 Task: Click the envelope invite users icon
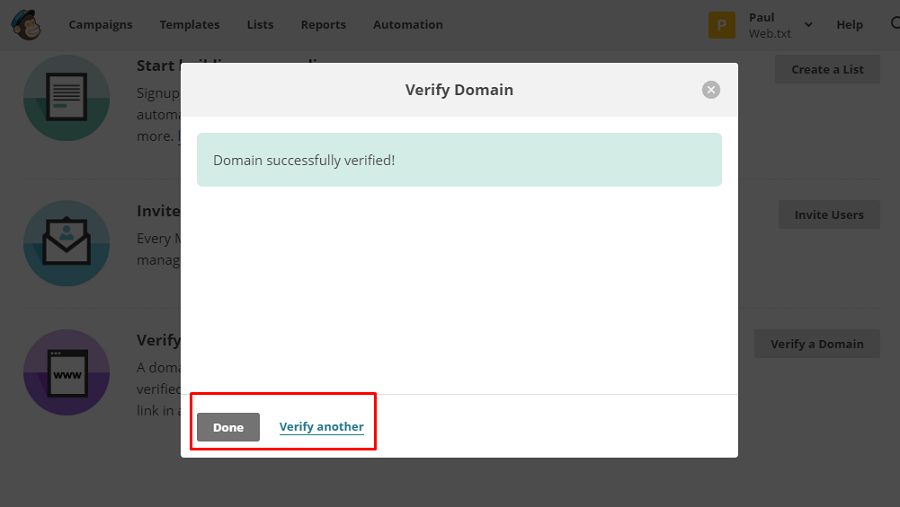66,243
